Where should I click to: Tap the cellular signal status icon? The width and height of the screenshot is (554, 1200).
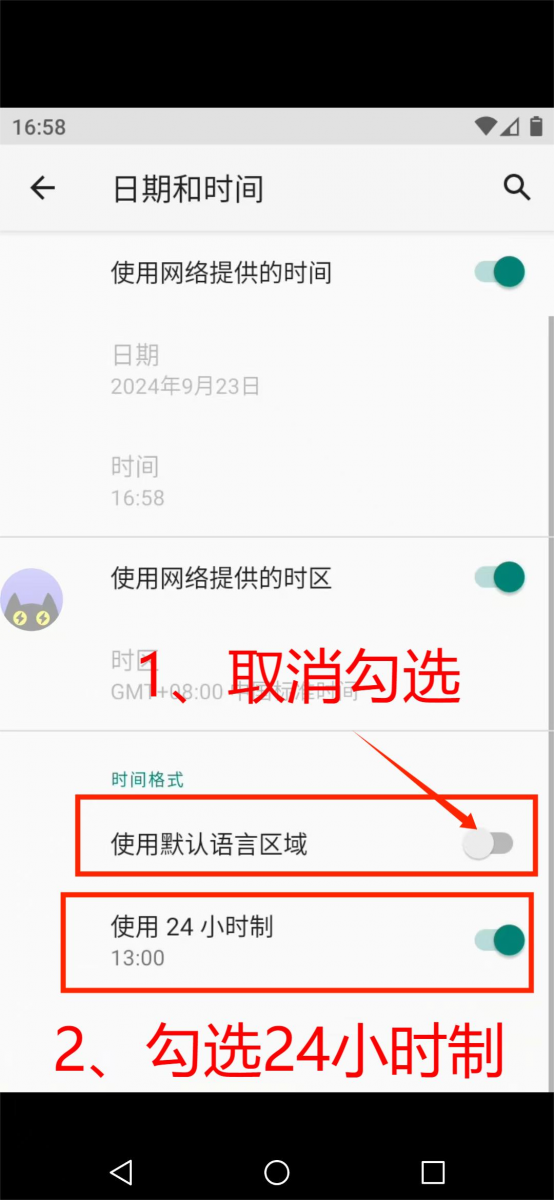click(511, 126)
